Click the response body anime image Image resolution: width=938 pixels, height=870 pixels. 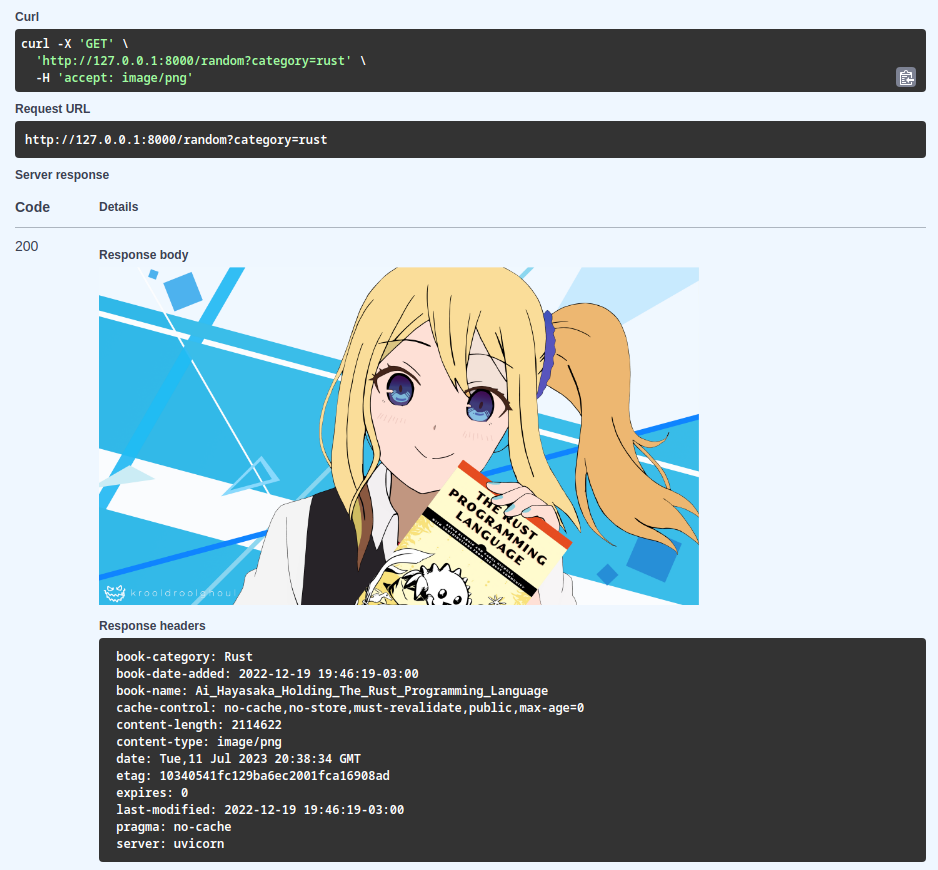pyautogui.click(x=399, y=436)
